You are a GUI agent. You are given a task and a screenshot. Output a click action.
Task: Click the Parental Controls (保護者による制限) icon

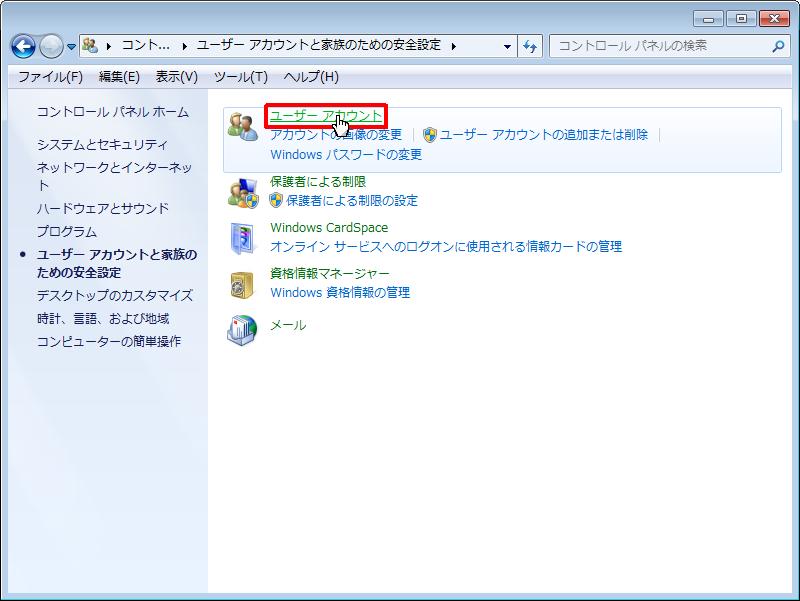pyautogui.click(x=243, y=192)
